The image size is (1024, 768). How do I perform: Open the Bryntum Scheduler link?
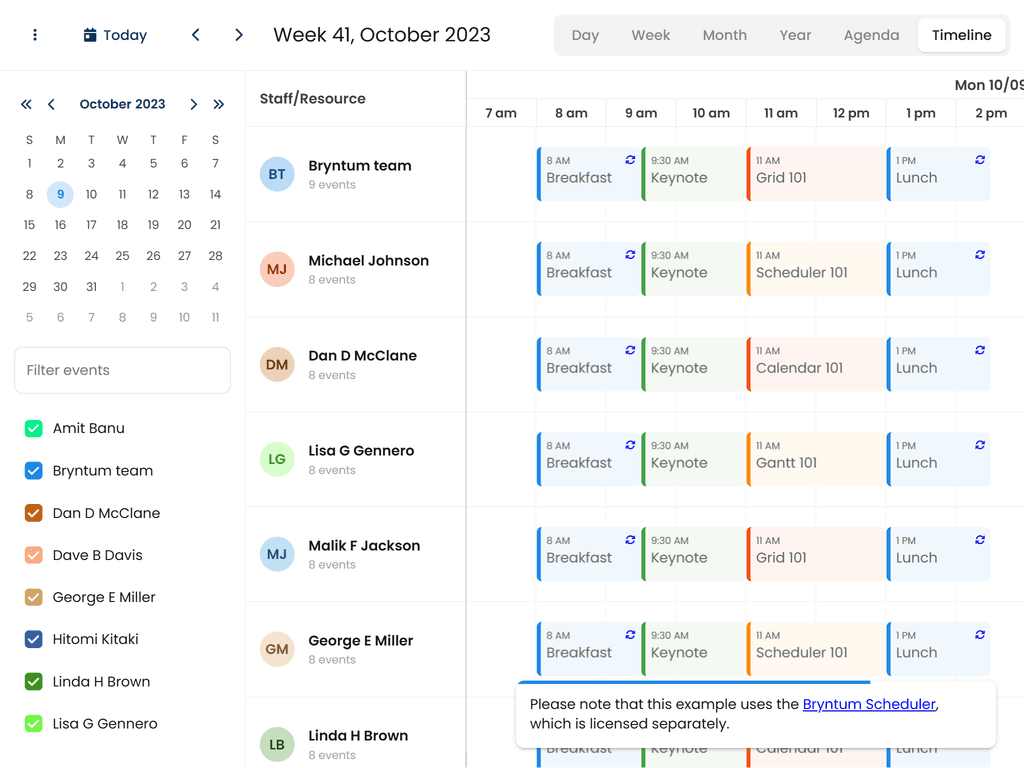869,704
